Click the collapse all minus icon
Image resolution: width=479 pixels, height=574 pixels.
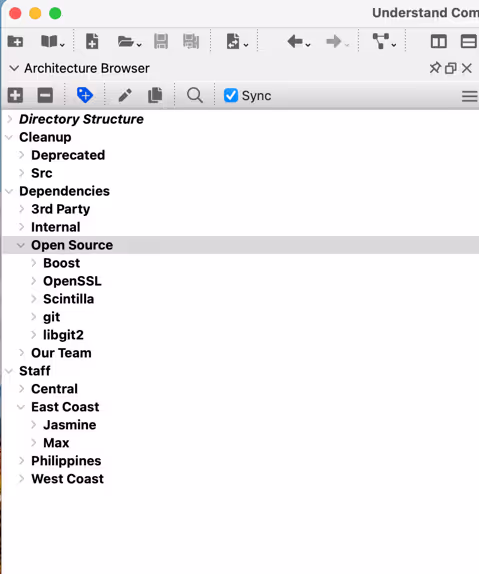pyautogui.click(x=45, y=96)
